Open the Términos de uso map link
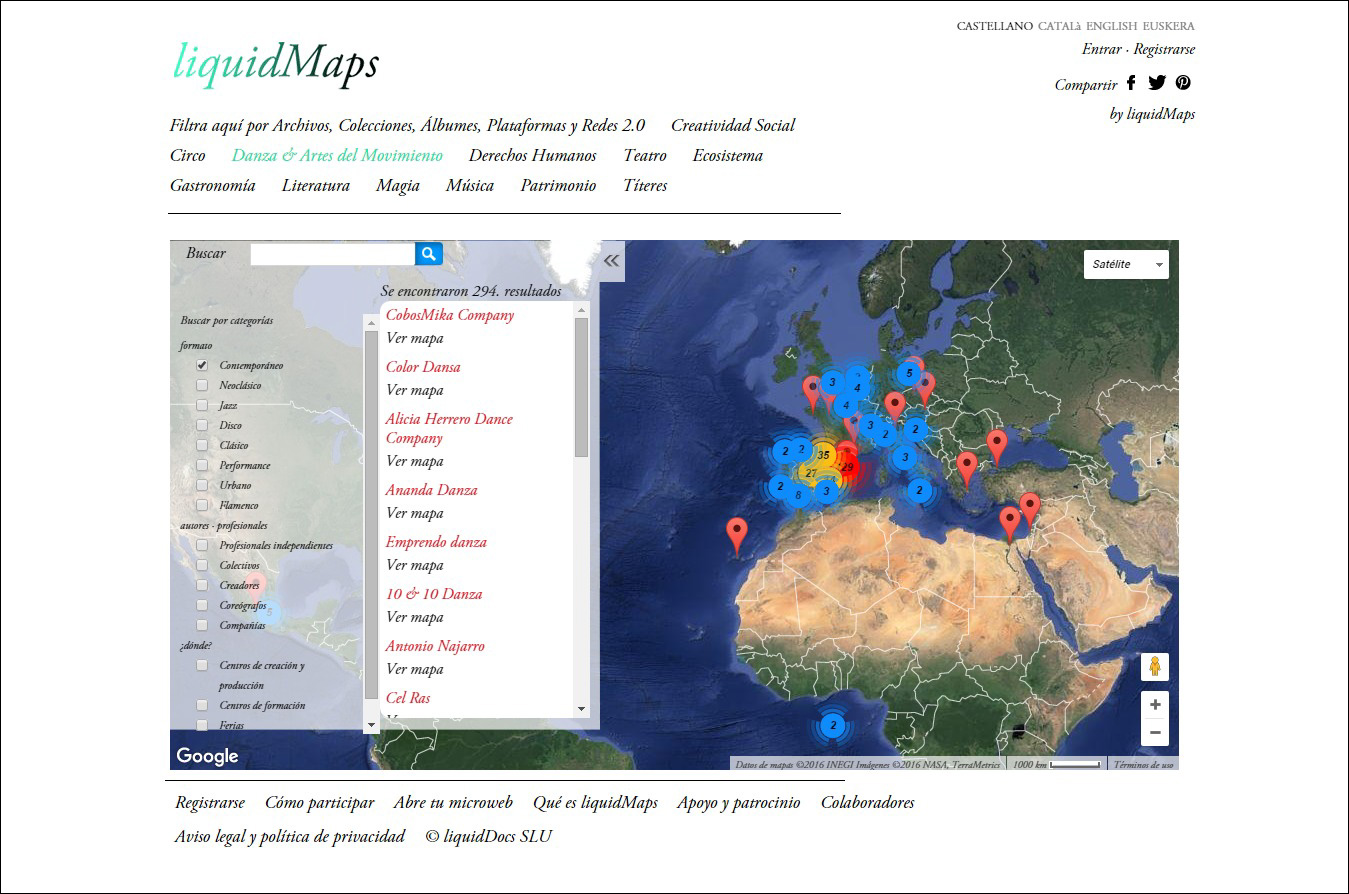 (x=1143, y=765)
